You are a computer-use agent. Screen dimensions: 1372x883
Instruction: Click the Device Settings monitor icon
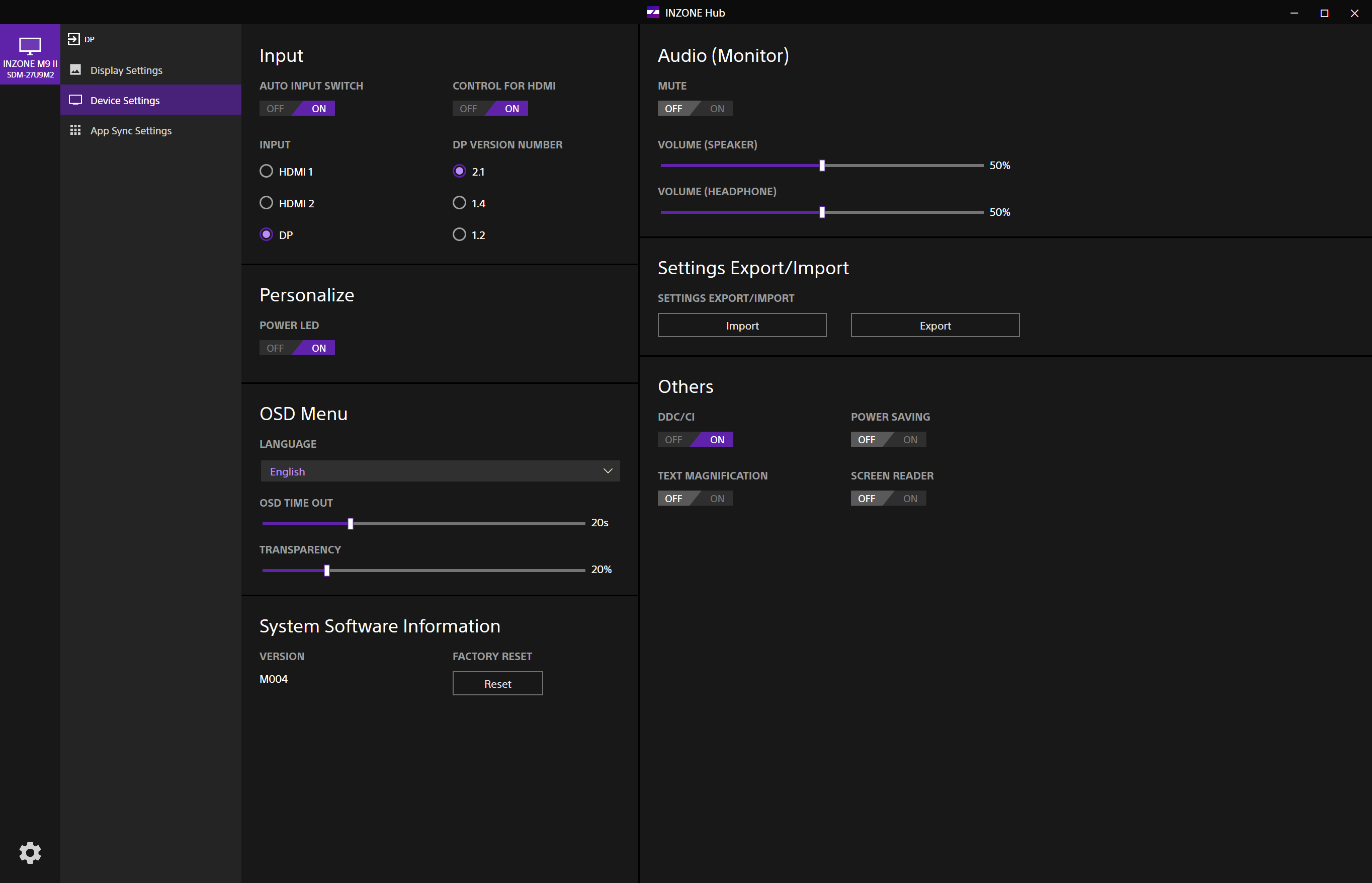75,100
